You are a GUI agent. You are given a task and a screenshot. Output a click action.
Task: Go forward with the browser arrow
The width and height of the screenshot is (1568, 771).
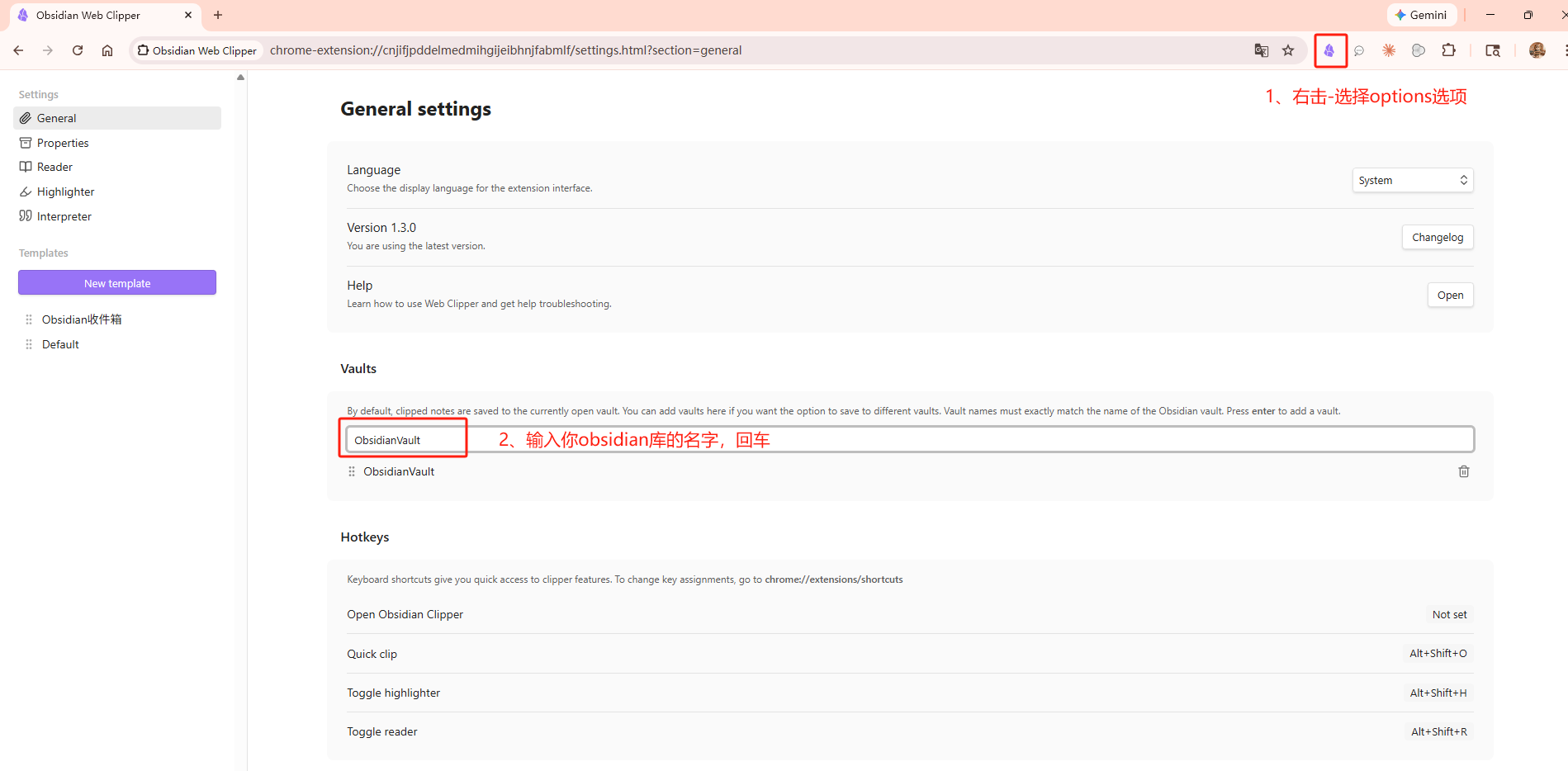click(x=48, y=50)
